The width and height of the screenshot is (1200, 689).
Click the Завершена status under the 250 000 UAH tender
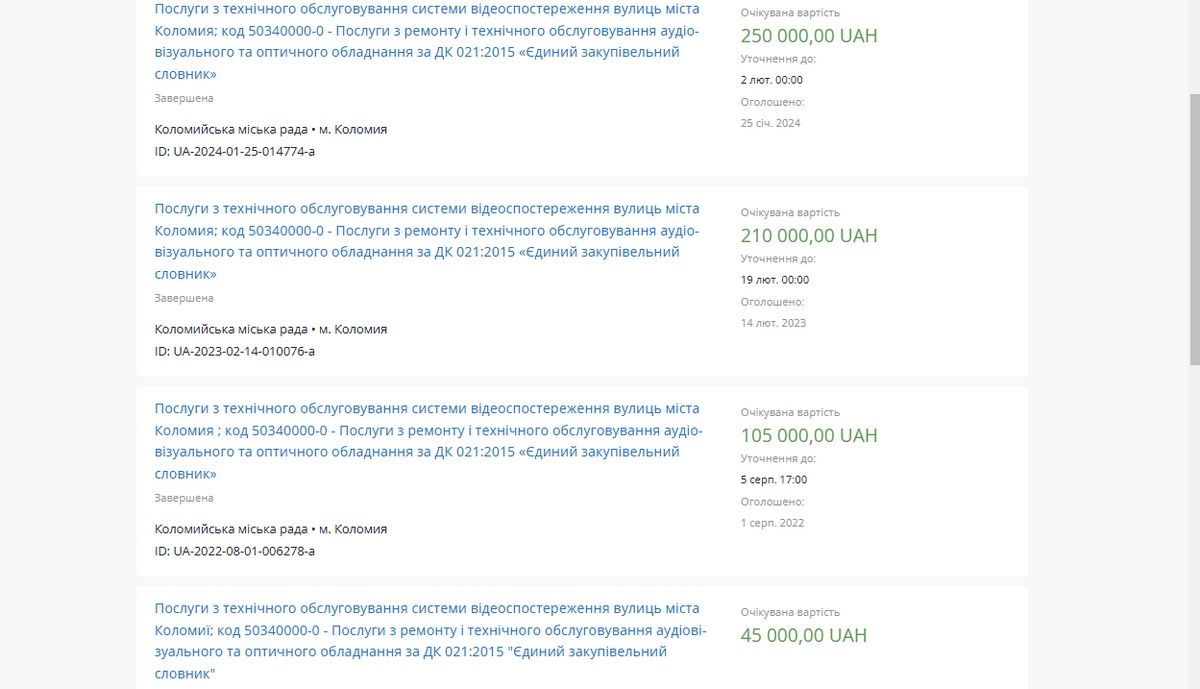[184, 98]
